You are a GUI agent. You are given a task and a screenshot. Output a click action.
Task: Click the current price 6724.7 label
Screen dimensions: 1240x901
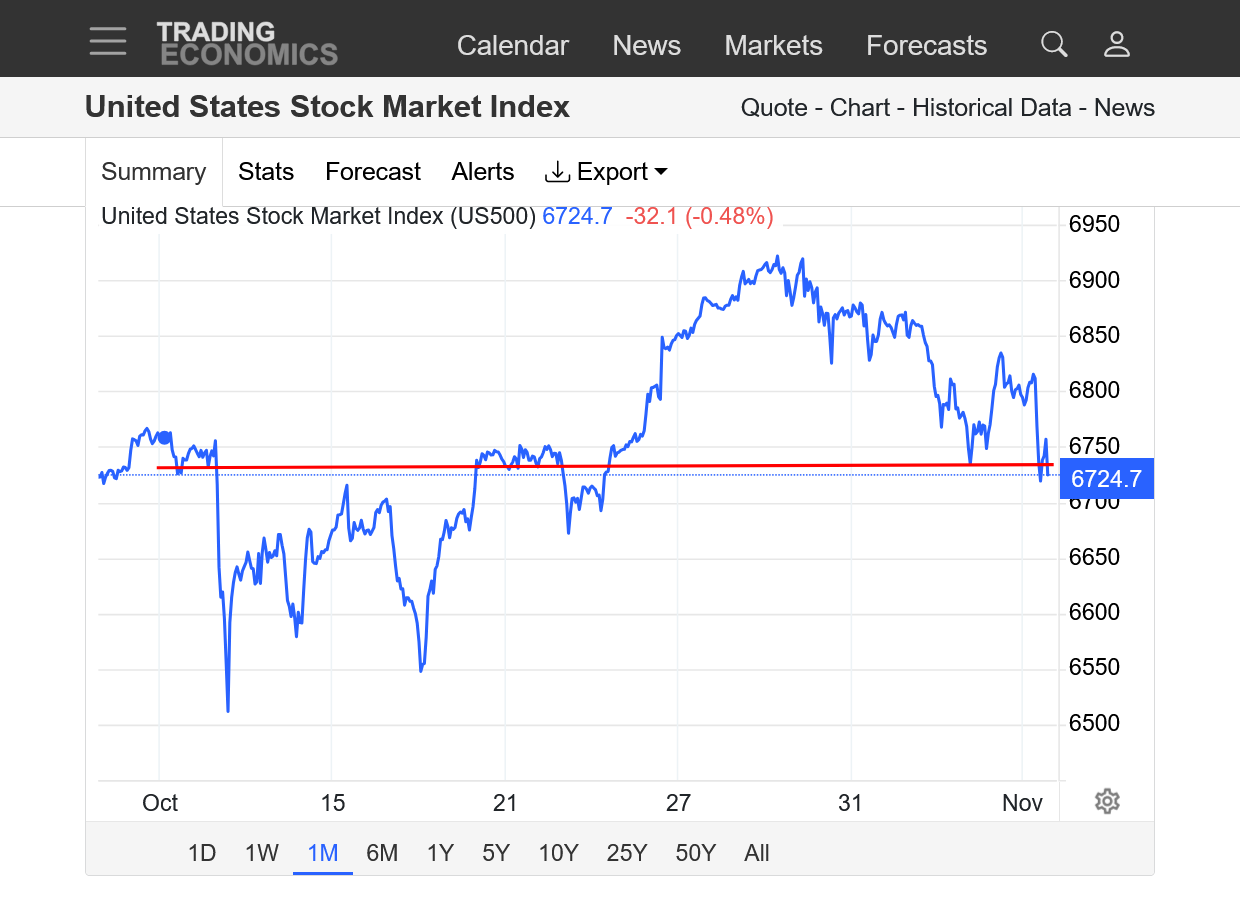(1106, 479)
